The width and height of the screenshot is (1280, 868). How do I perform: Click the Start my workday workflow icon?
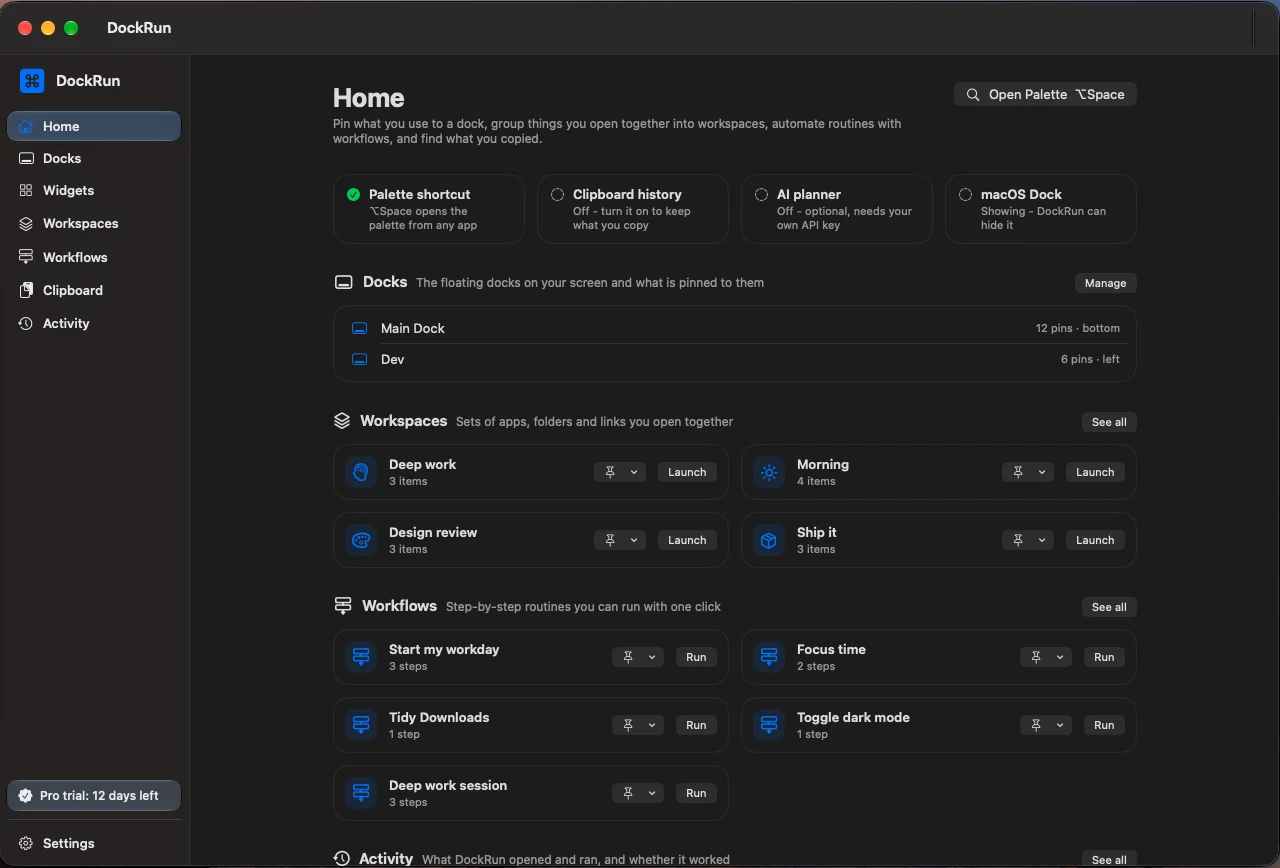coord(361,657)
